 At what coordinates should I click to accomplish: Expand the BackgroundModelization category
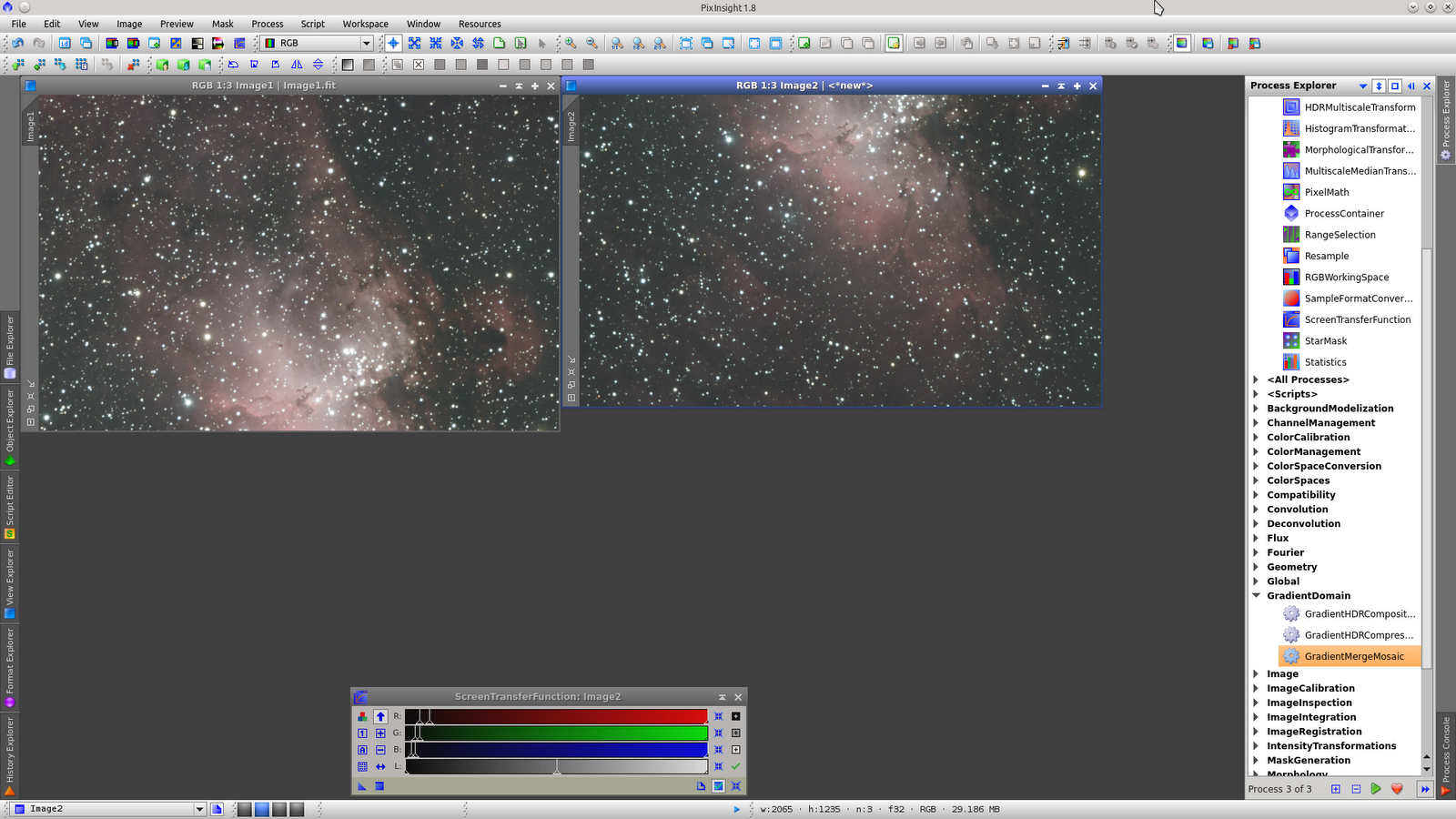coord(1256,409)
